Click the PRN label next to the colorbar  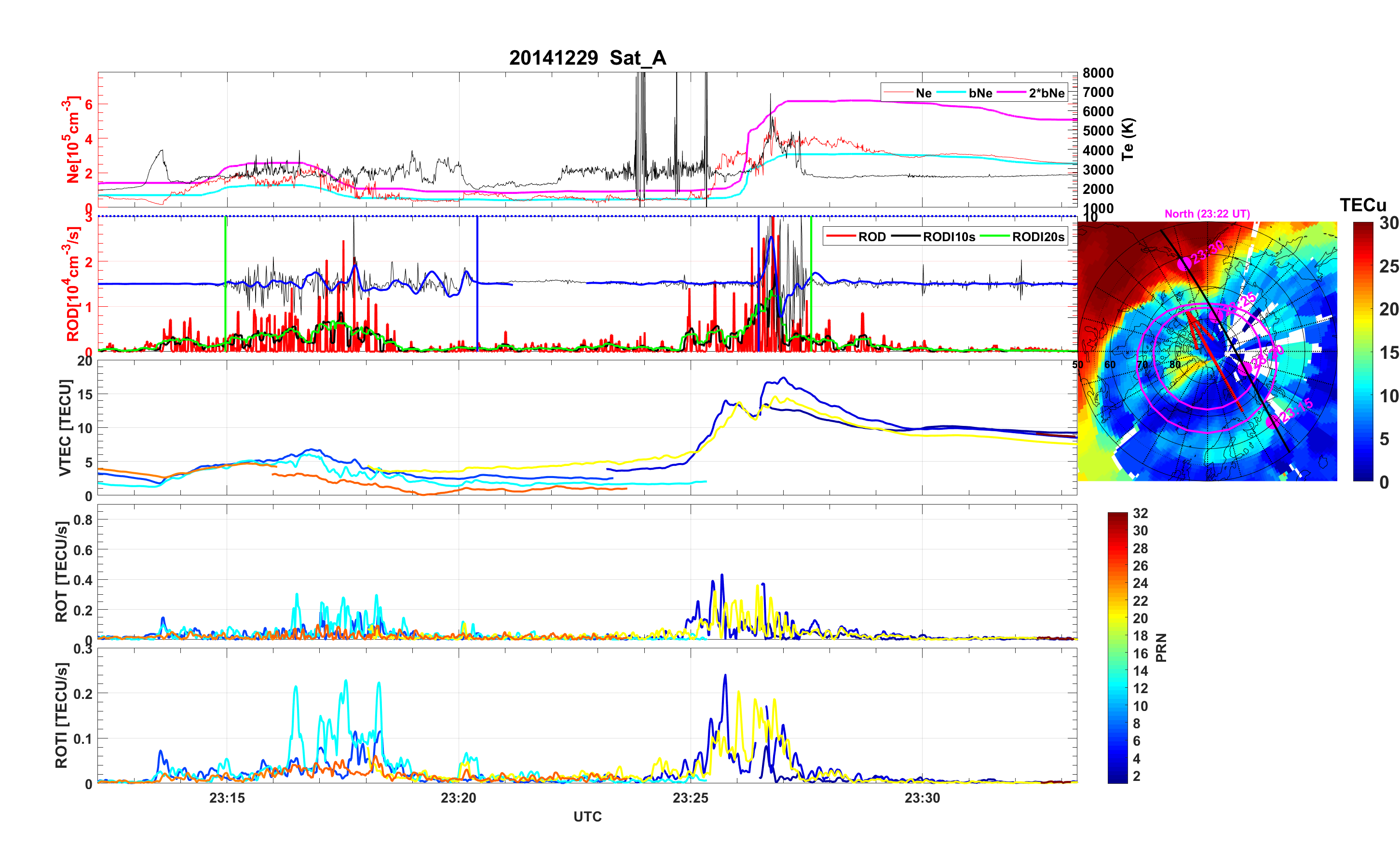(1161, 647)
